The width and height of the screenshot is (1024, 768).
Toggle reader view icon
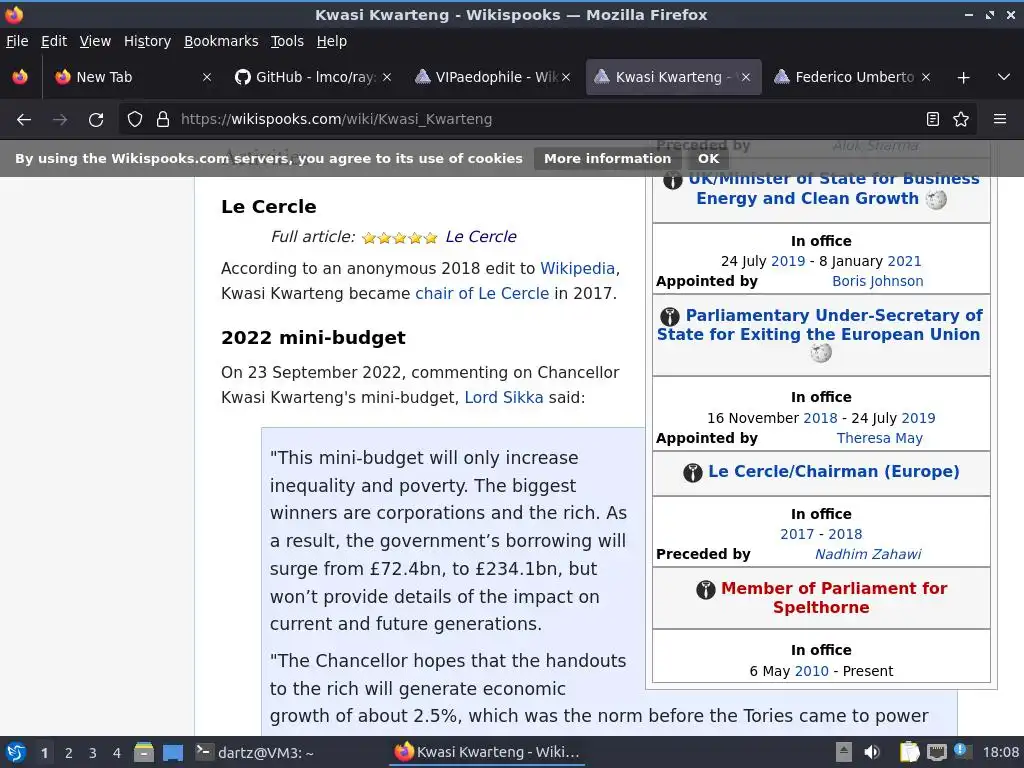[x=933, y=120]
